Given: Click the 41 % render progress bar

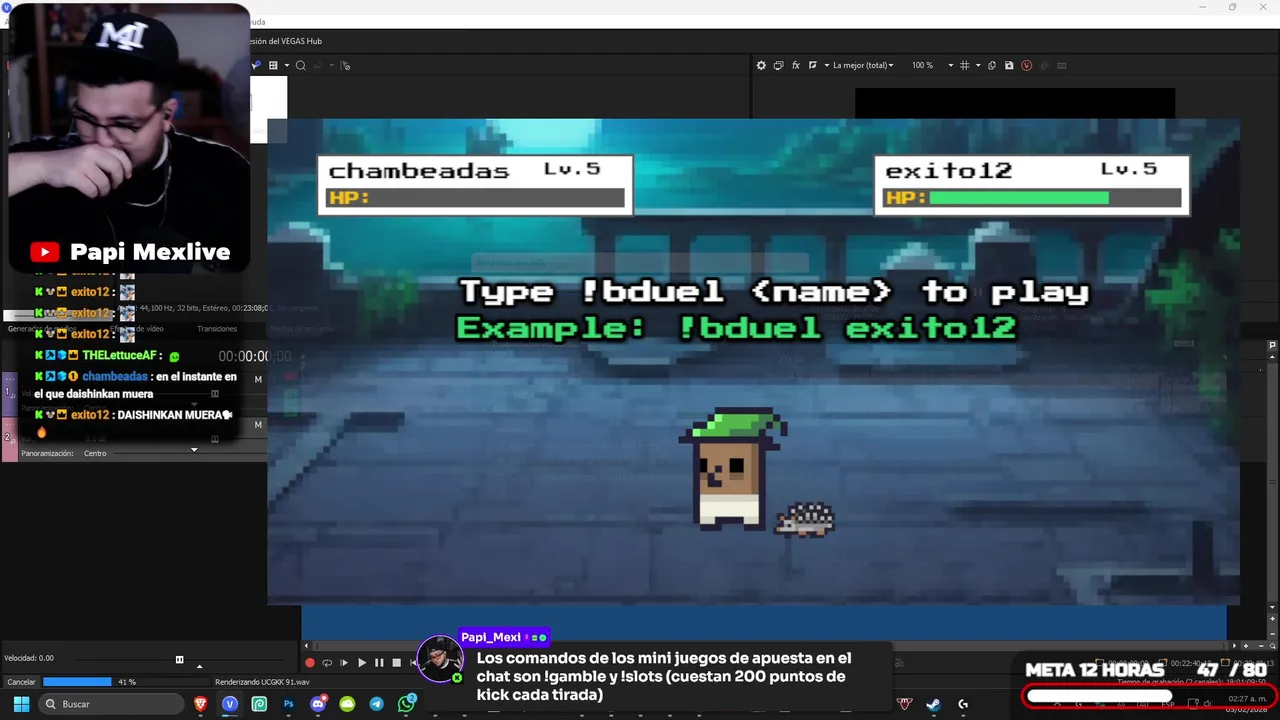Looking at the screenshot, I should pyautogui.click(x=77, y=682).
